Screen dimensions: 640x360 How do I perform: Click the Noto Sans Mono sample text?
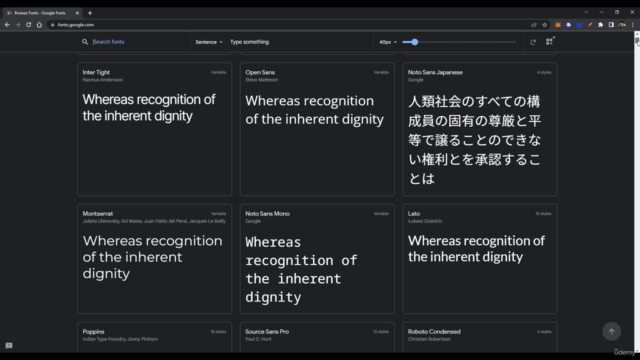coord(301,269)
